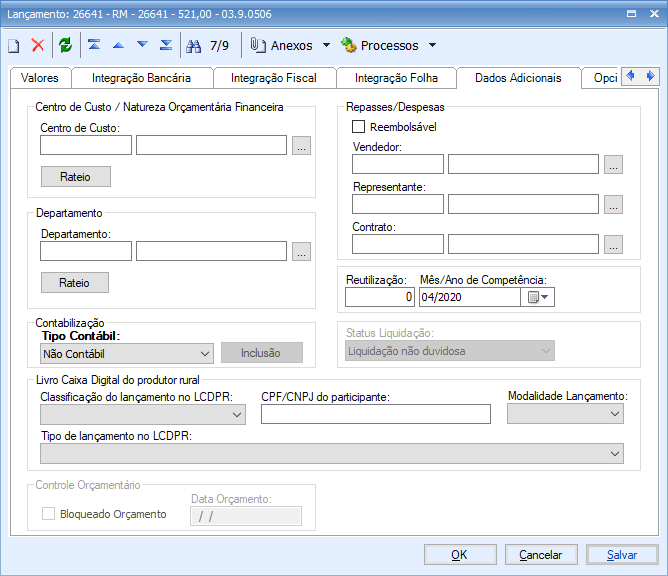Open Vendedor lookup ellipsis button
The width and height of the screenshot is (668, 576).
point(613,164)
